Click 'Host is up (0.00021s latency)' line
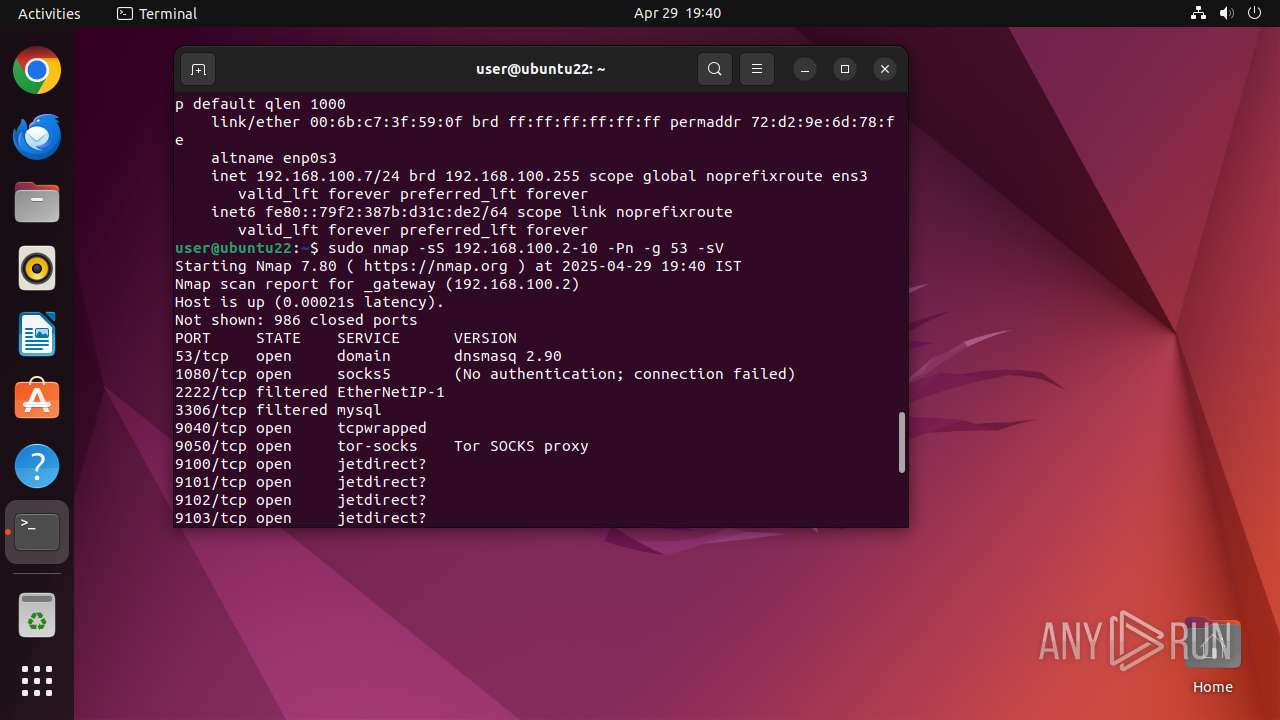The height and width of the screenshot is (720, 1280). click(x=309, y=302)
